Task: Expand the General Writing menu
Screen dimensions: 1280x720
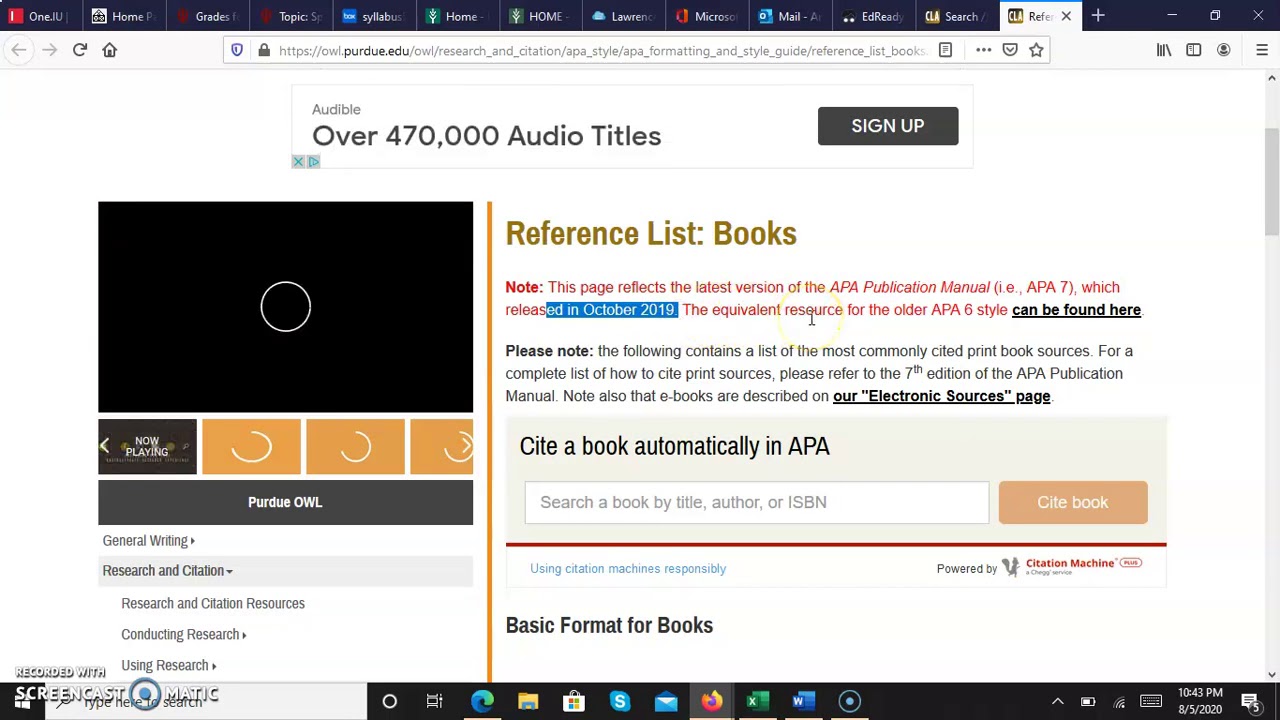Action: 148,541
